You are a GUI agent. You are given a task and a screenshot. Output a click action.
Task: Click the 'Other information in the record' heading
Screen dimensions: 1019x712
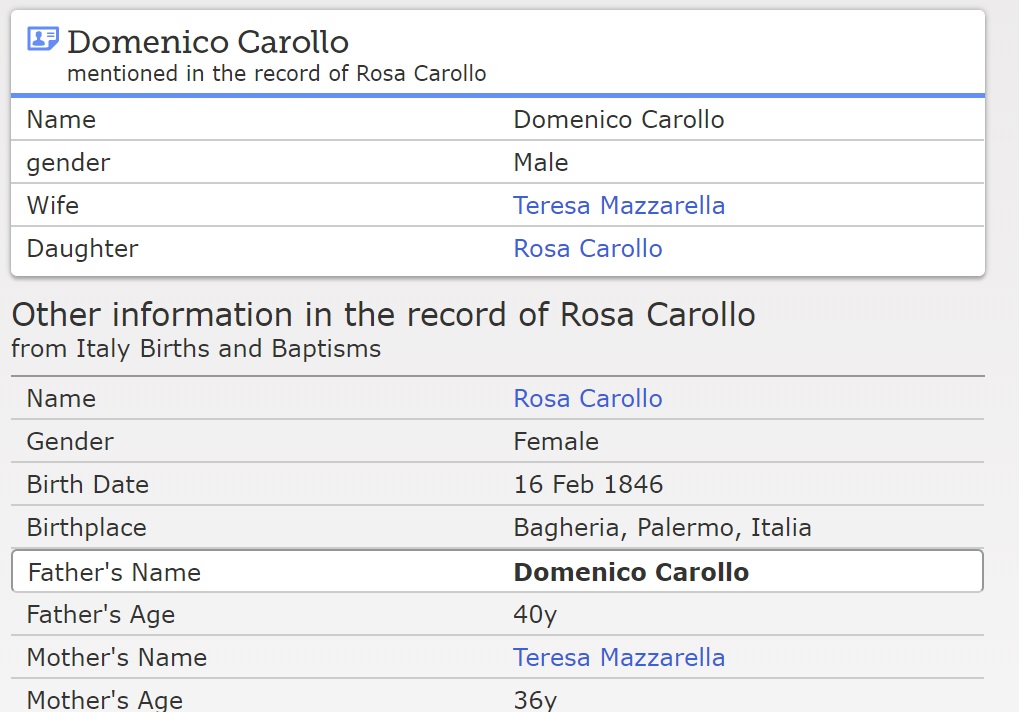pyautogui.click(x=383, y=315)
